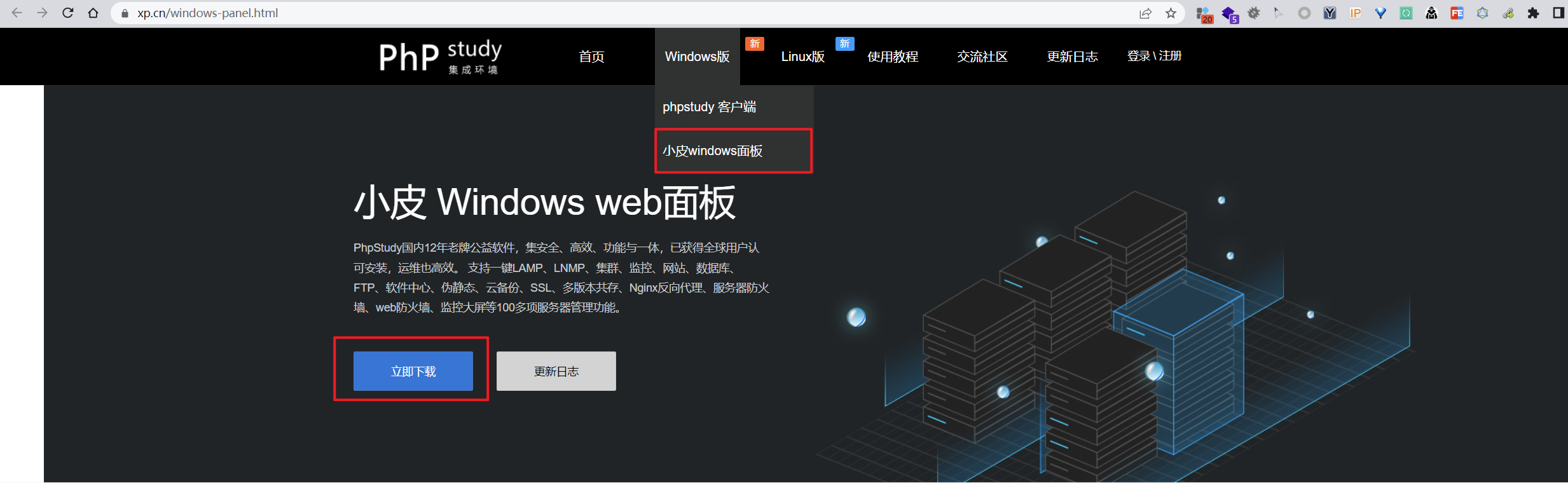
Task: Click the purple cursor arrow extension icon
Action: click(1278, 13)
